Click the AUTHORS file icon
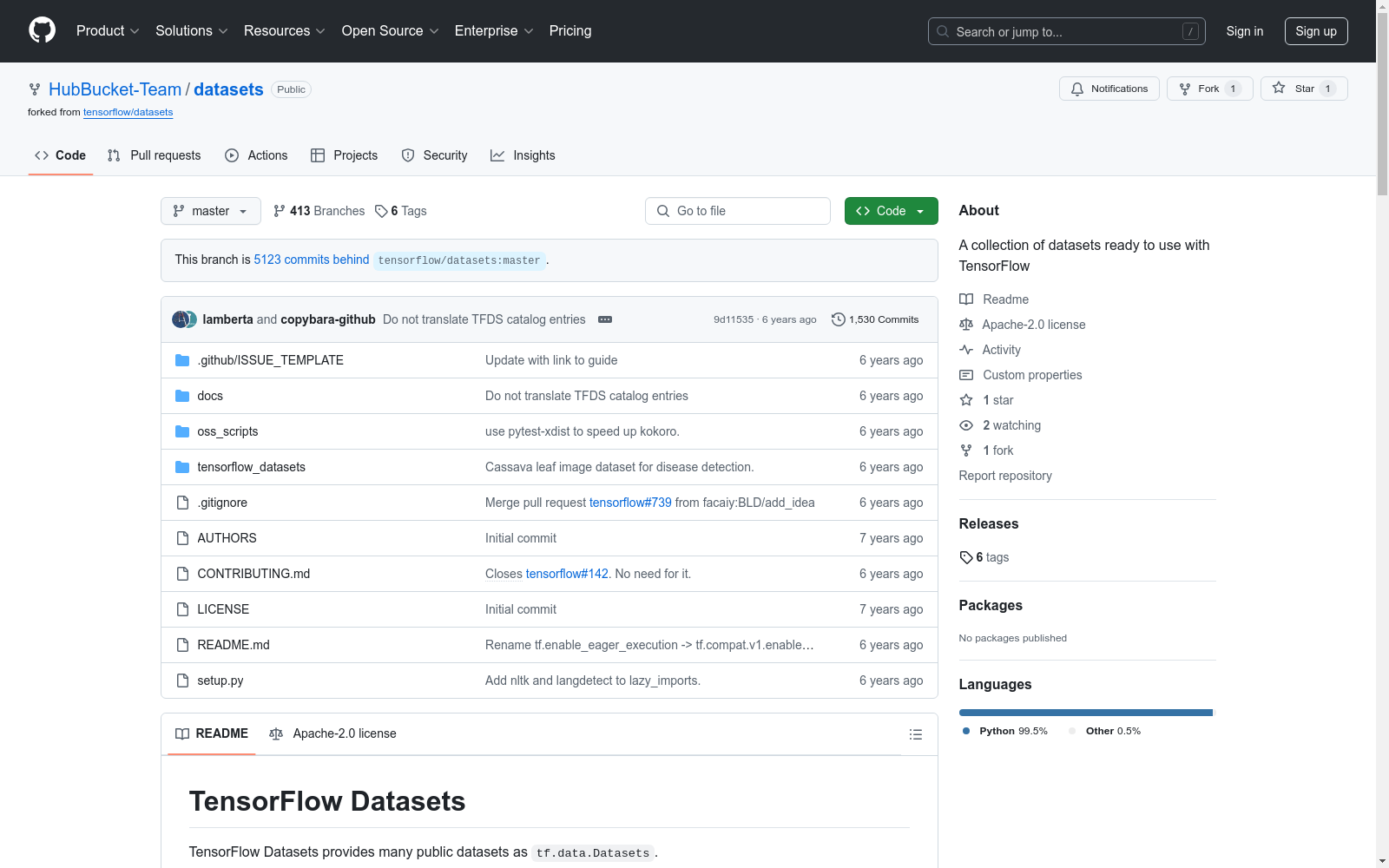Viewport: 1389px width, 868px height. click(182, 538)
